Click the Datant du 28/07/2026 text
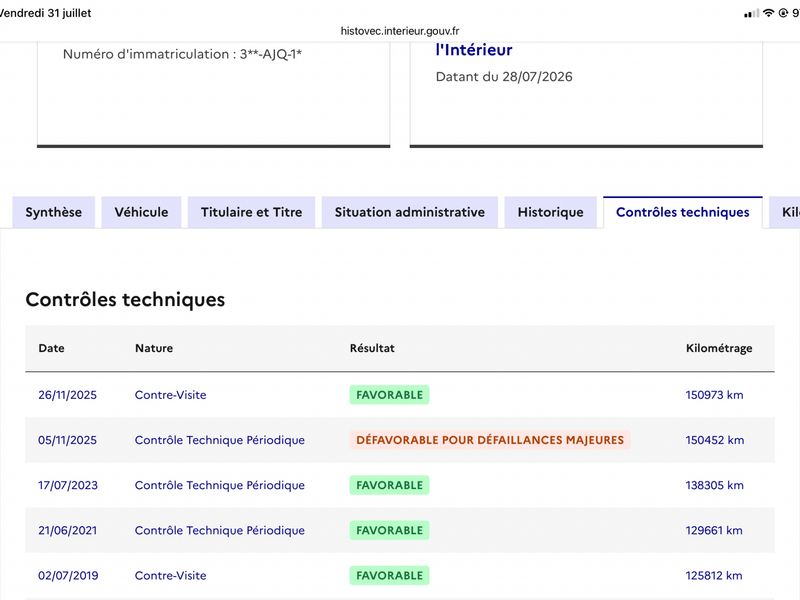This screenshot has width=800, height=600. click(x=504, y=77)
